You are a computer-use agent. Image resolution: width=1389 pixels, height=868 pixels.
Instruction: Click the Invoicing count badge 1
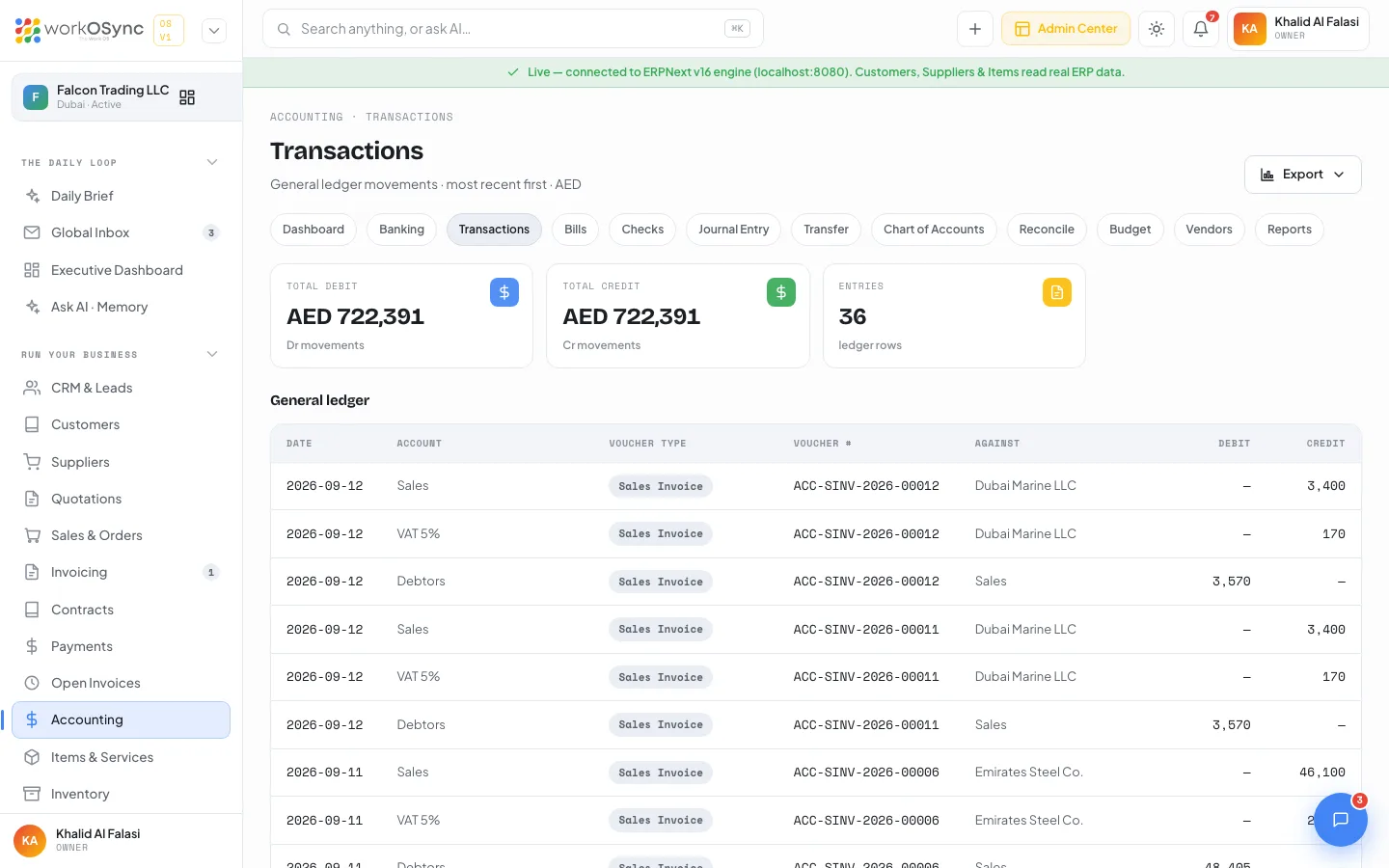coord(211,572)
